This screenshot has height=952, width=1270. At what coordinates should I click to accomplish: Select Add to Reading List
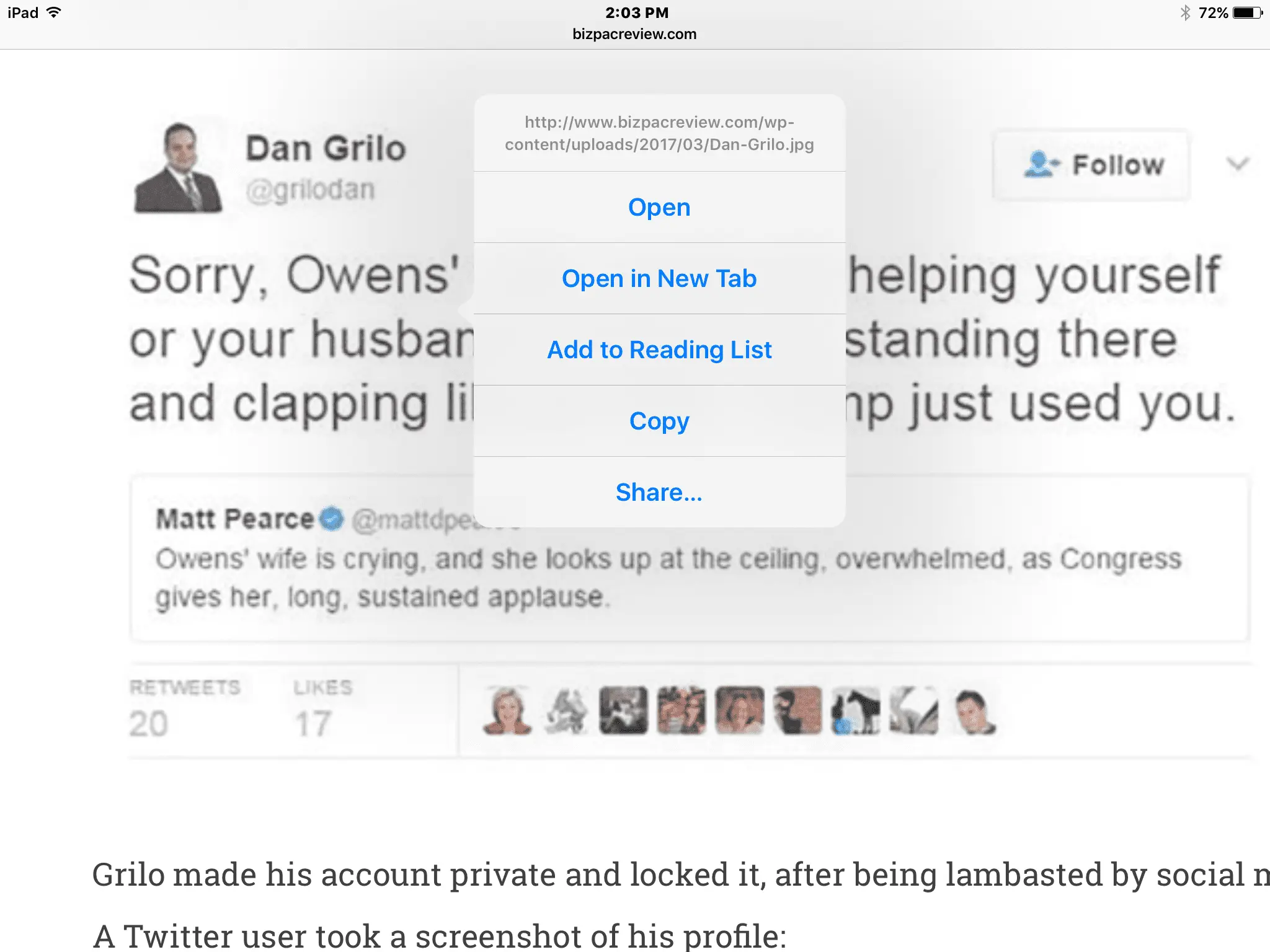coord(659,350)
